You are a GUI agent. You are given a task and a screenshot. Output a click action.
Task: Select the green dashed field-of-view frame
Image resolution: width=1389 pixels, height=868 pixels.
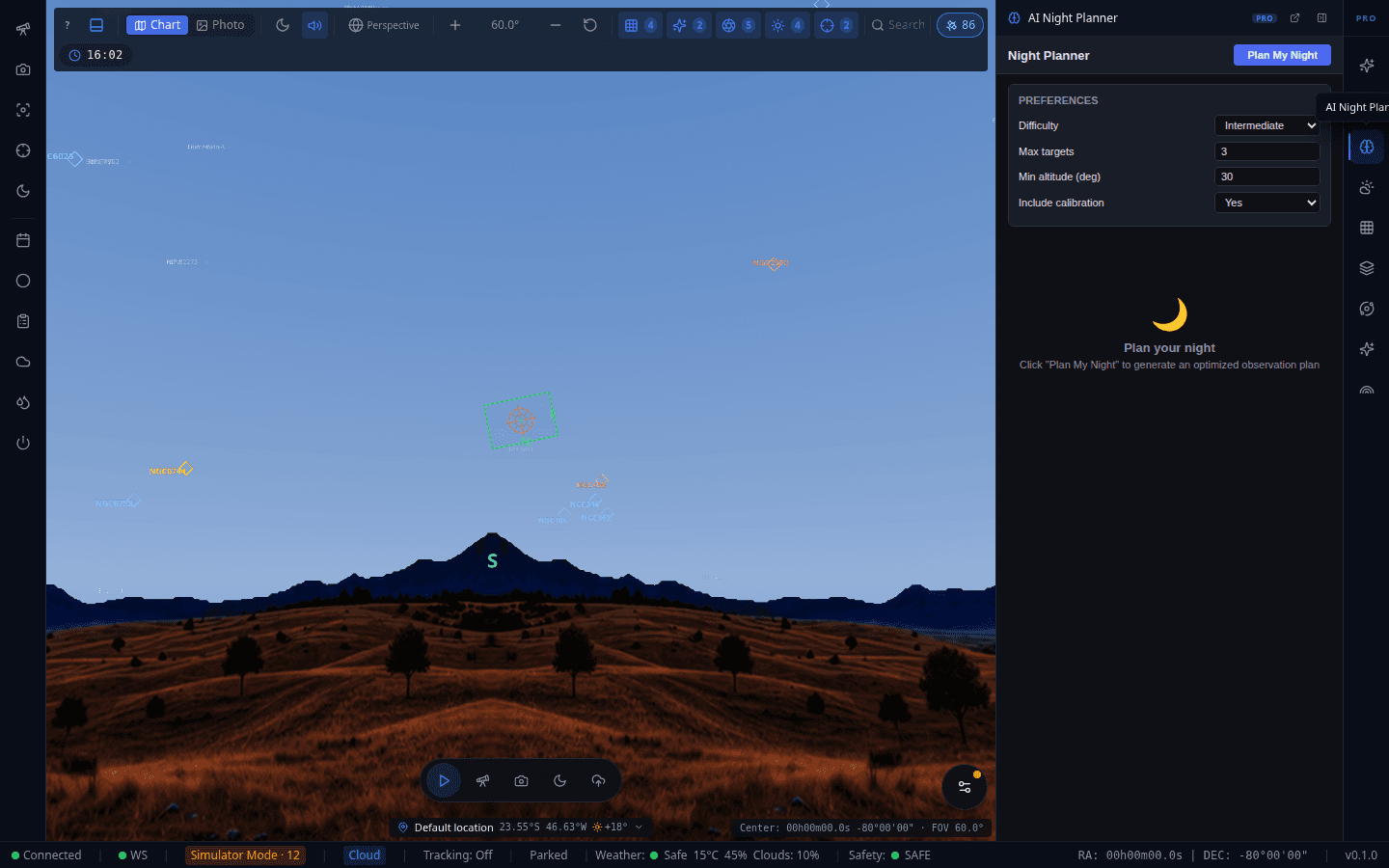pos(520,420)
